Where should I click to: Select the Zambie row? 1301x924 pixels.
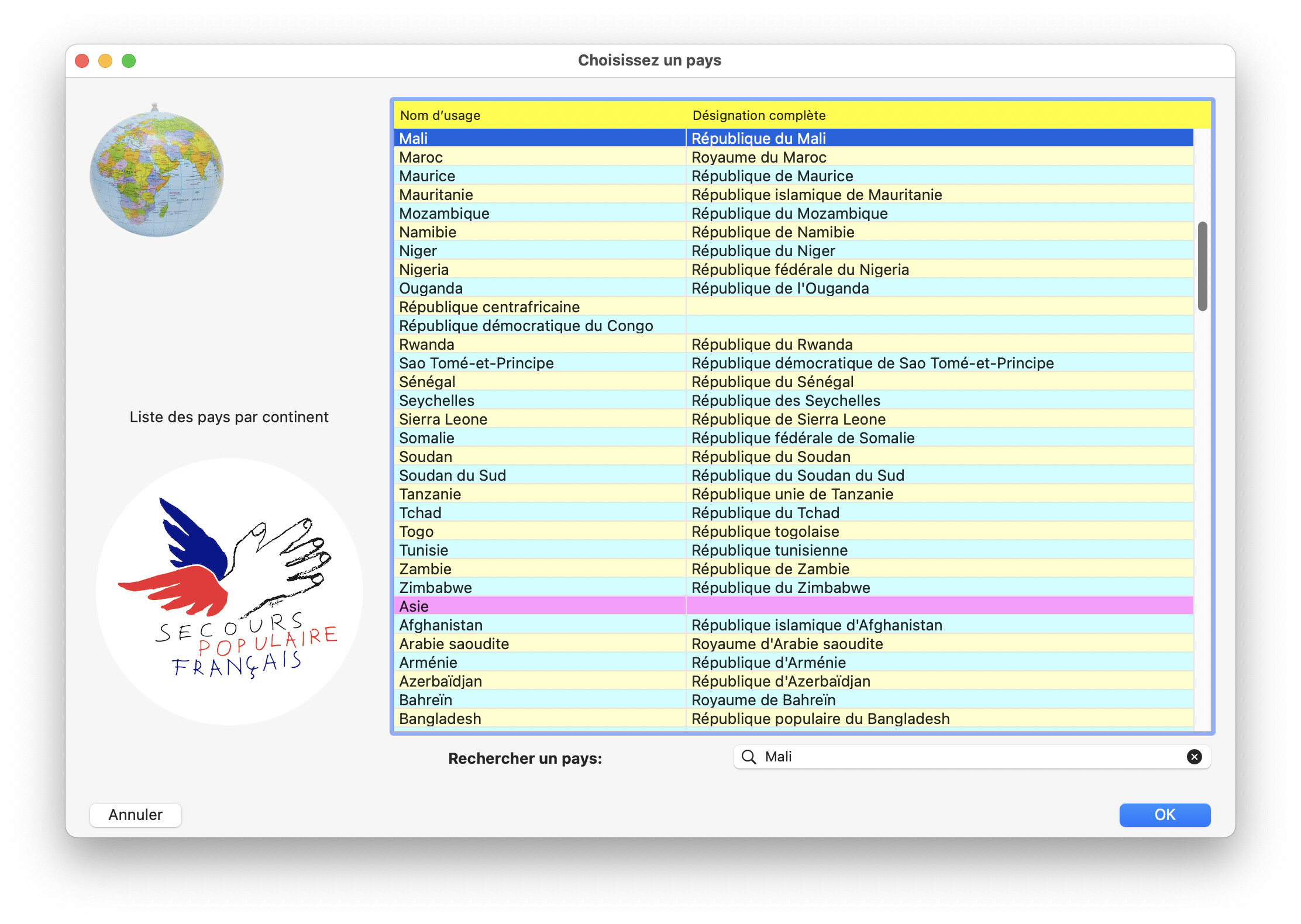coord(794,568)
